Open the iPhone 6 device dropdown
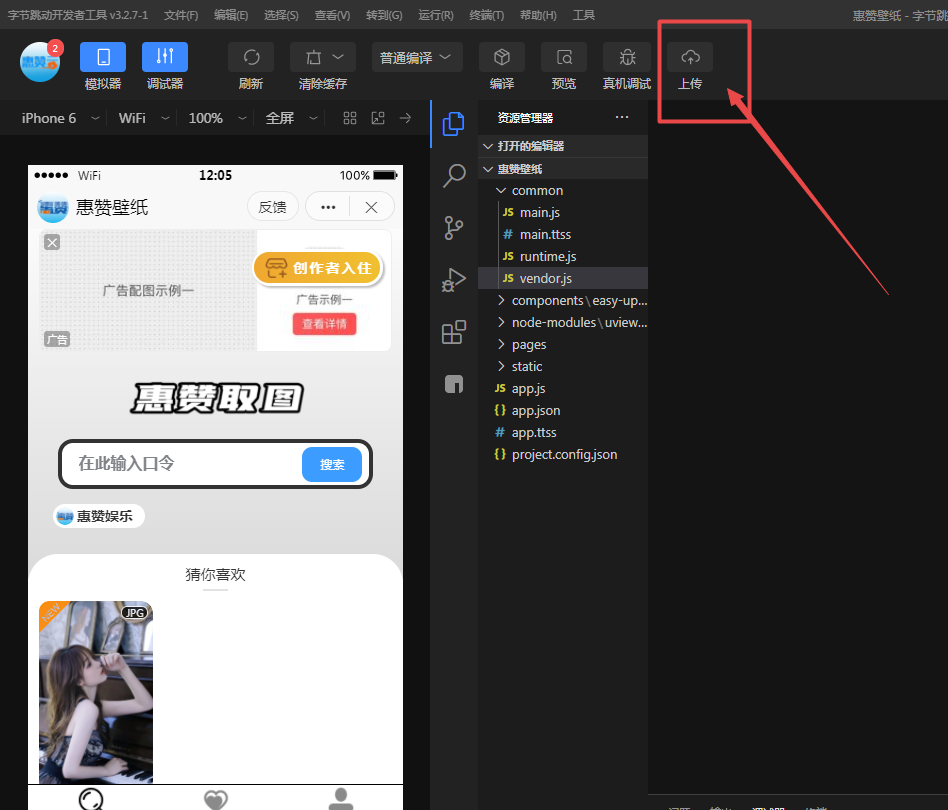 [59, 118]
